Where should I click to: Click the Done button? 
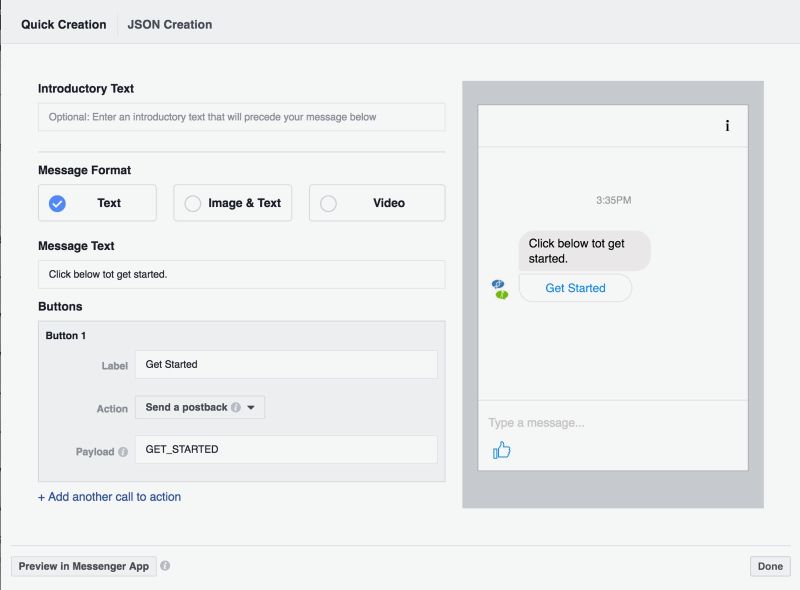tap(770, 565)
